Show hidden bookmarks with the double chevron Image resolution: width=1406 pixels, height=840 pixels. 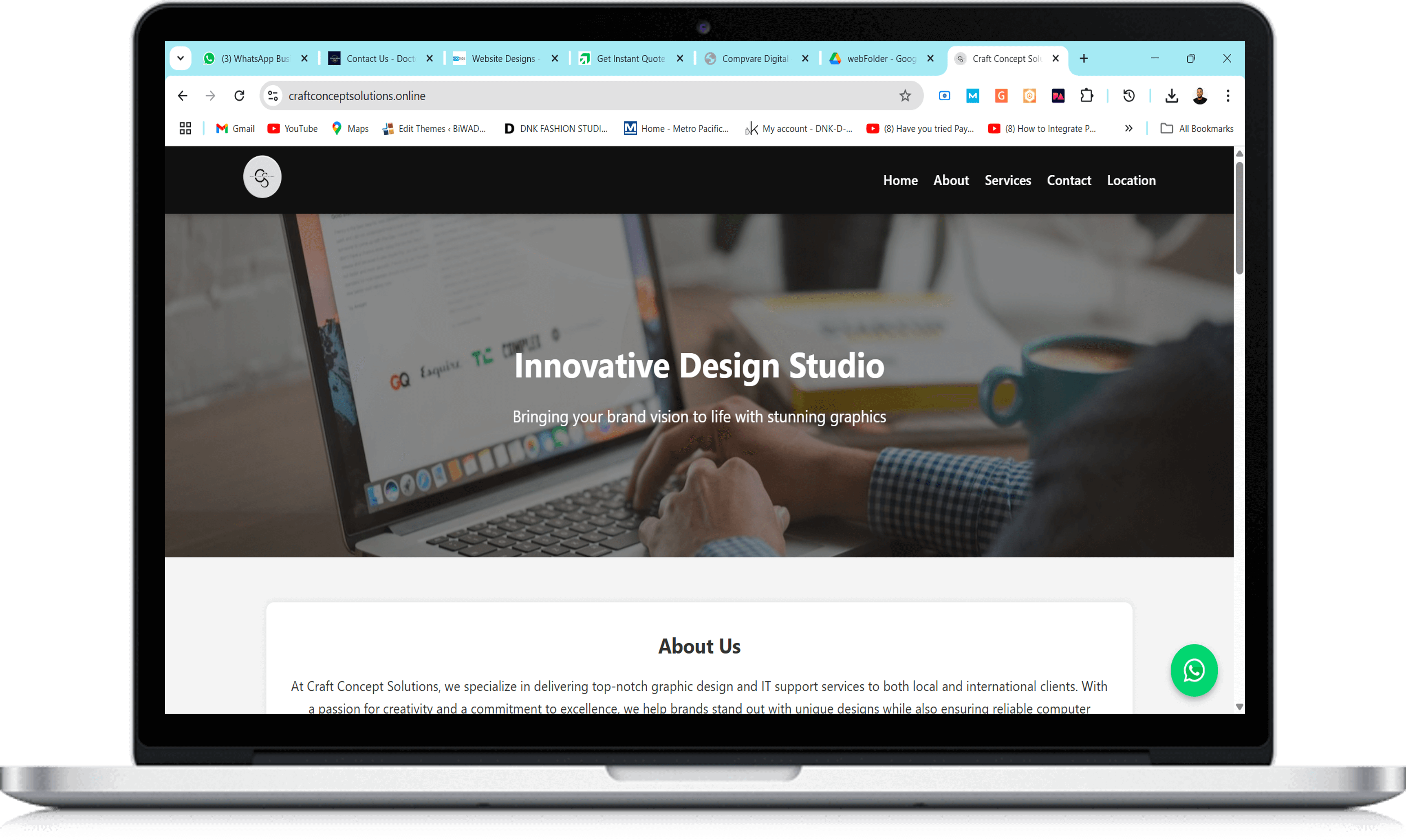1128,128
